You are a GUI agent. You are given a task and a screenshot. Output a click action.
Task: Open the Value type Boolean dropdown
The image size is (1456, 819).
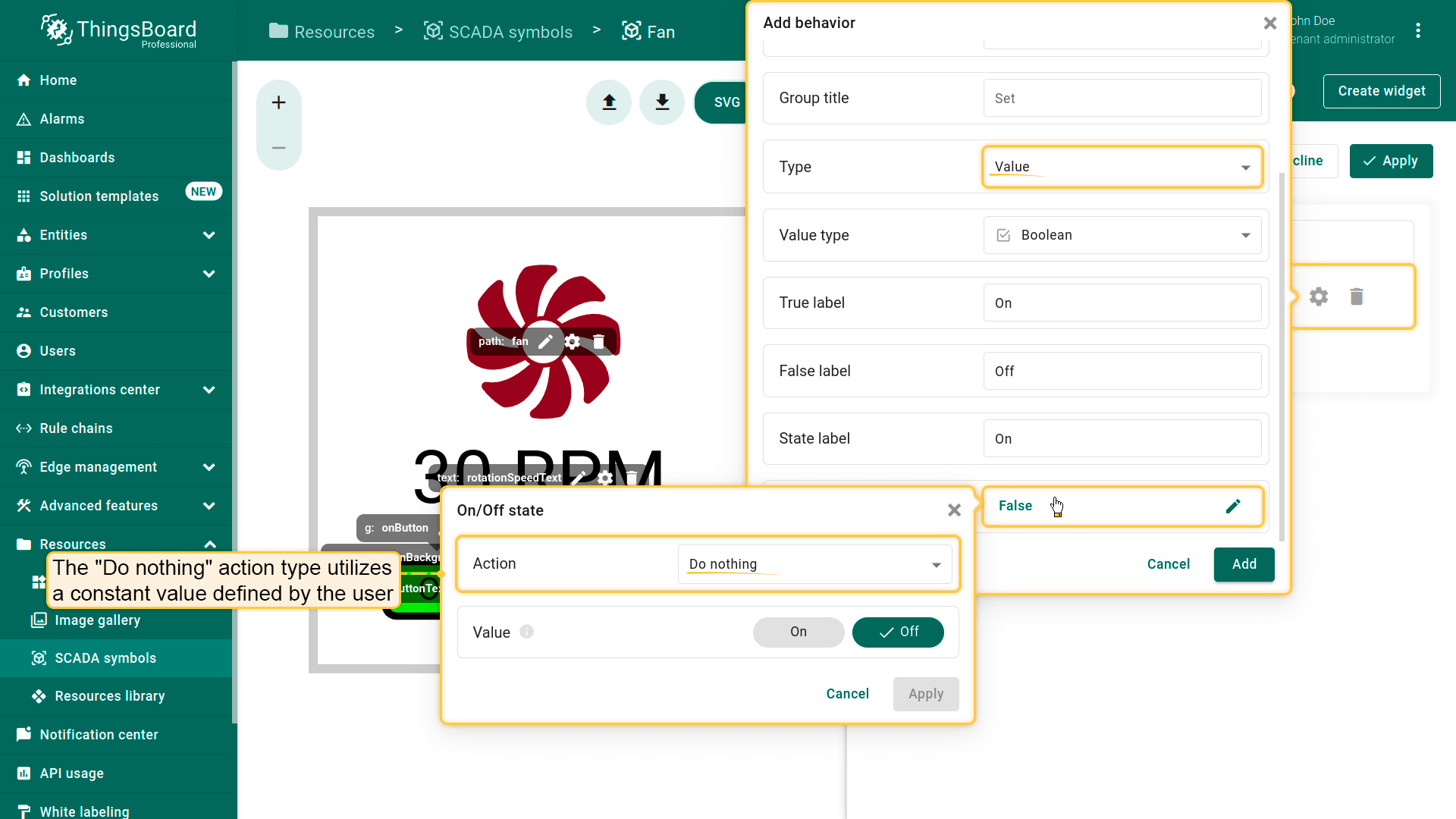pos(1122,235)
